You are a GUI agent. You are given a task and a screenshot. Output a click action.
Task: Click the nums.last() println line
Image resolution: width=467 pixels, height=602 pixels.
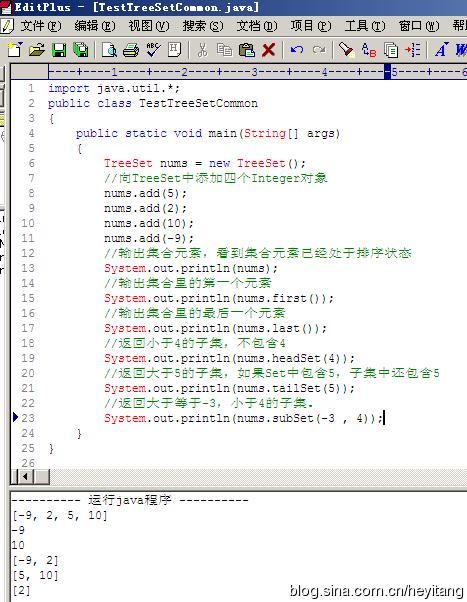(x=215, y=328)
